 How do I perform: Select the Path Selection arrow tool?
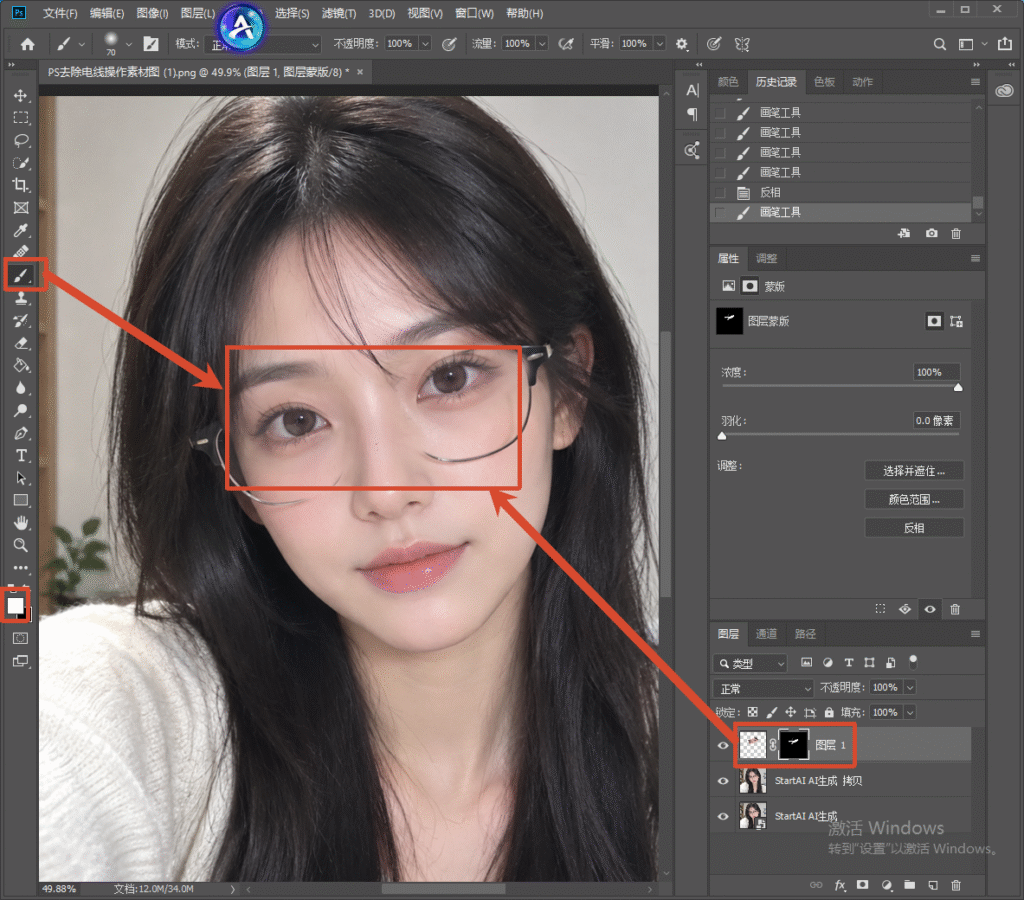pyautogui.click(x=21, y=478)
